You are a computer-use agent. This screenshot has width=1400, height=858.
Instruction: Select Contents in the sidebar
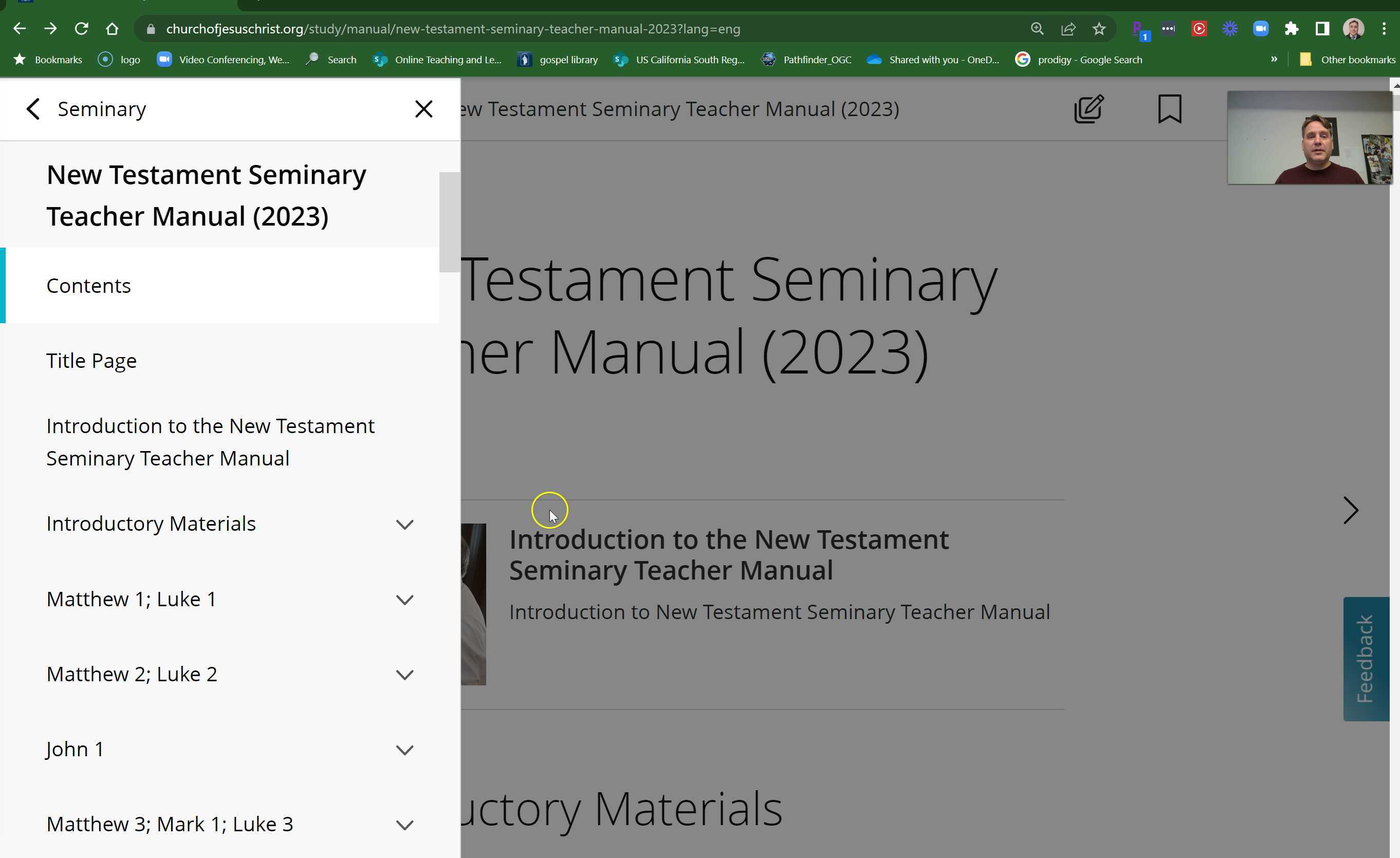88,286
